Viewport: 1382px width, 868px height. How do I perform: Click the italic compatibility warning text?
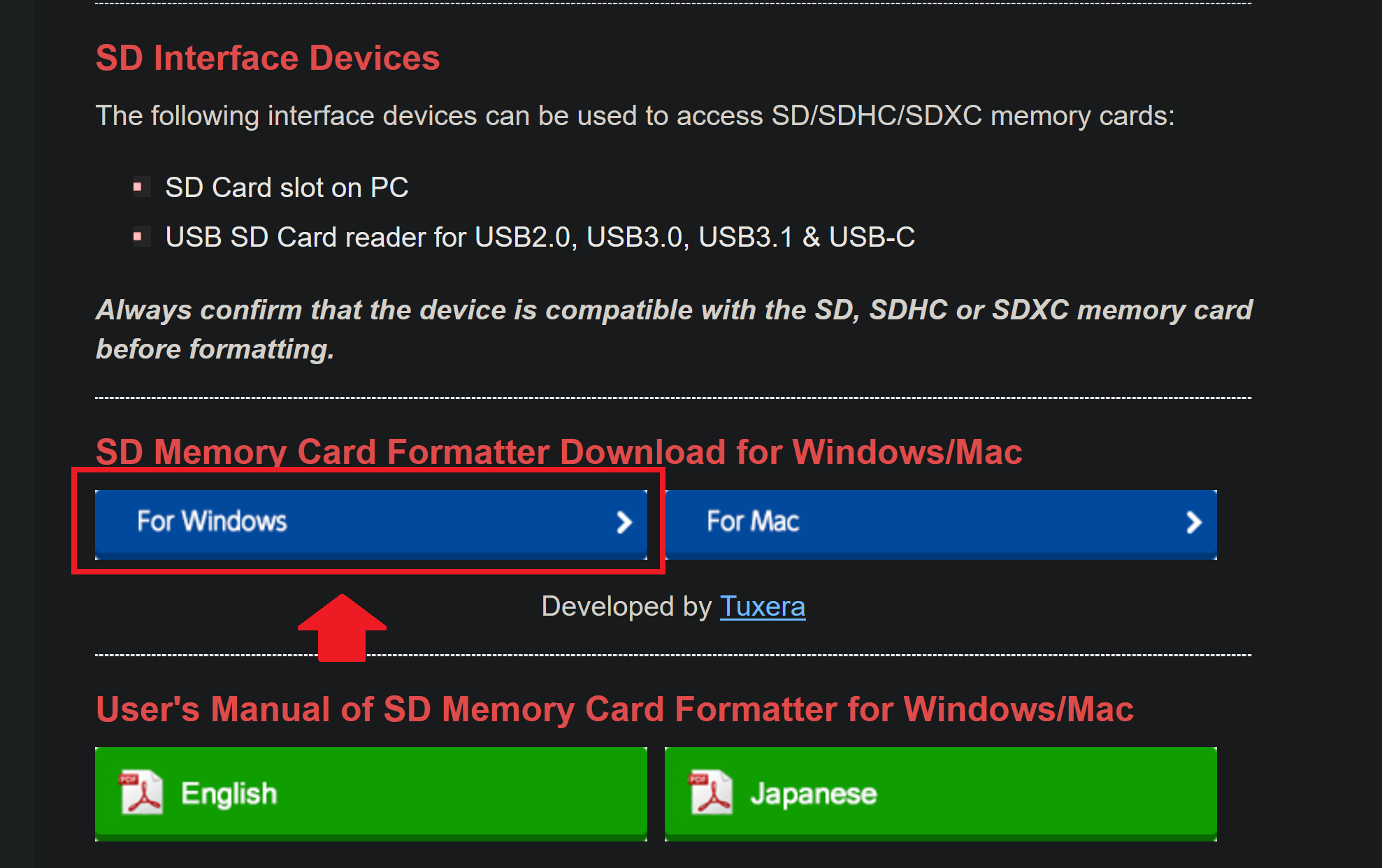674,329
